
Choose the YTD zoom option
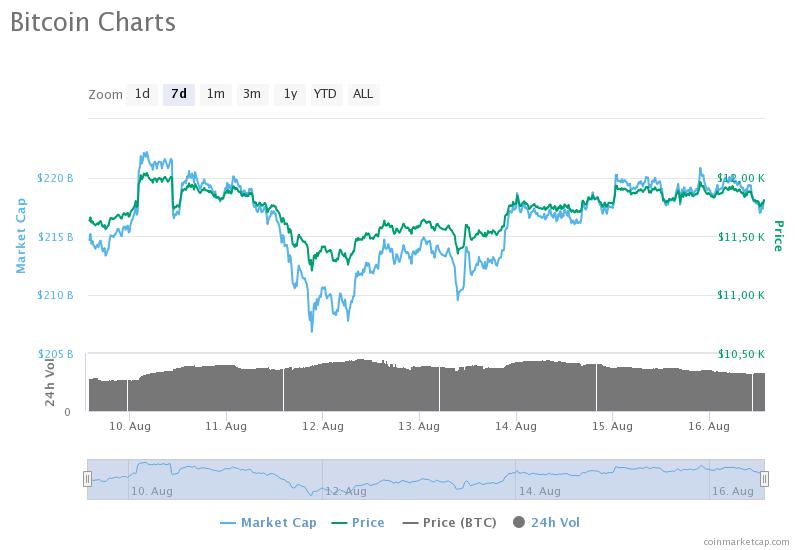click(325, 94)
